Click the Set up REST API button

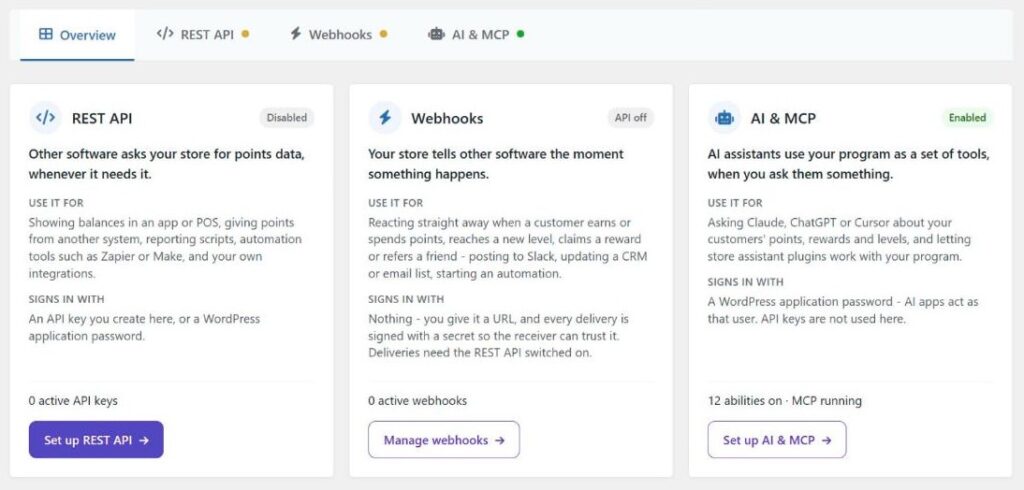click(96, 440)
